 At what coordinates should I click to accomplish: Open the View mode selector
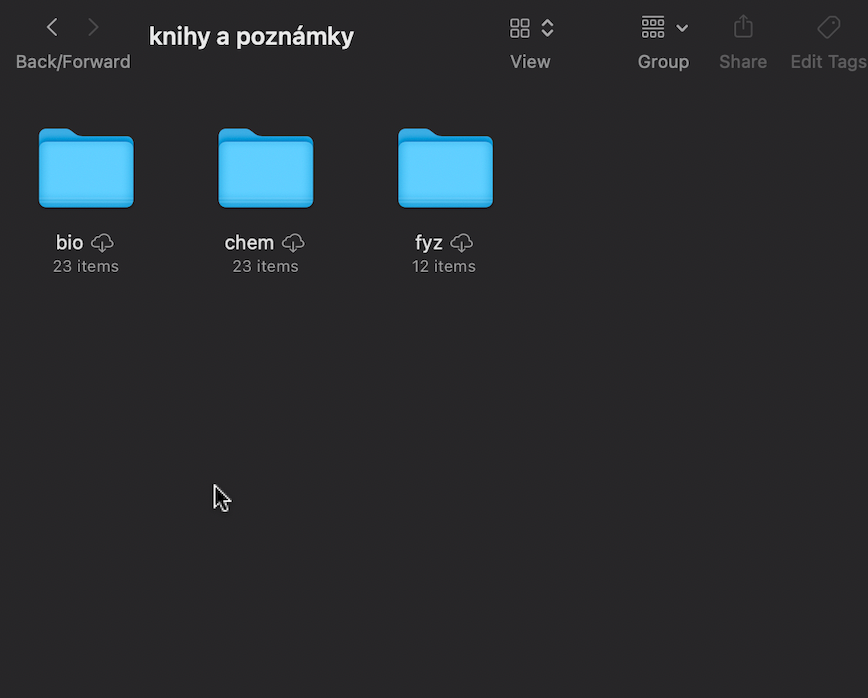coord(518,27)
